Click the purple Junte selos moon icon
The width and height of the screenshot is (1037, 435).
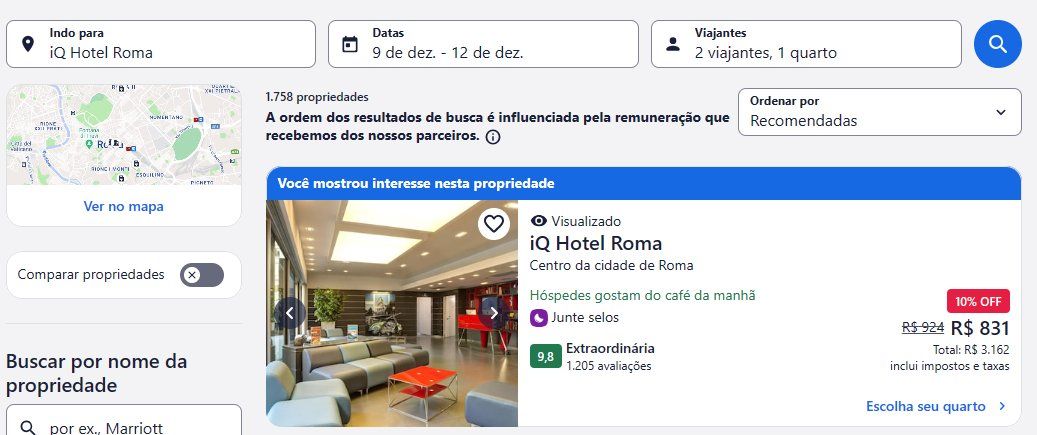(x=538, y=318)
